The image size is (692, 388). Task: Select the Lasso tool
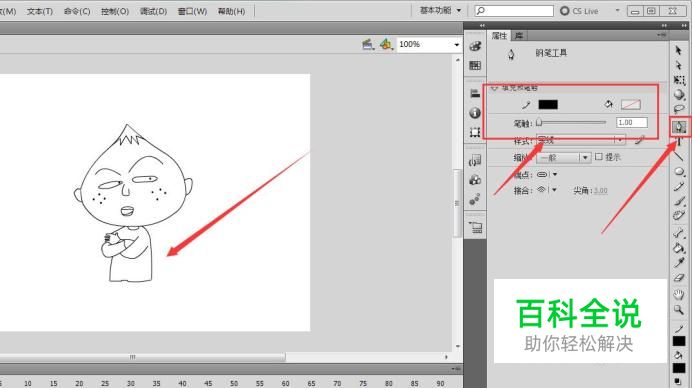(x=679, y=109)
